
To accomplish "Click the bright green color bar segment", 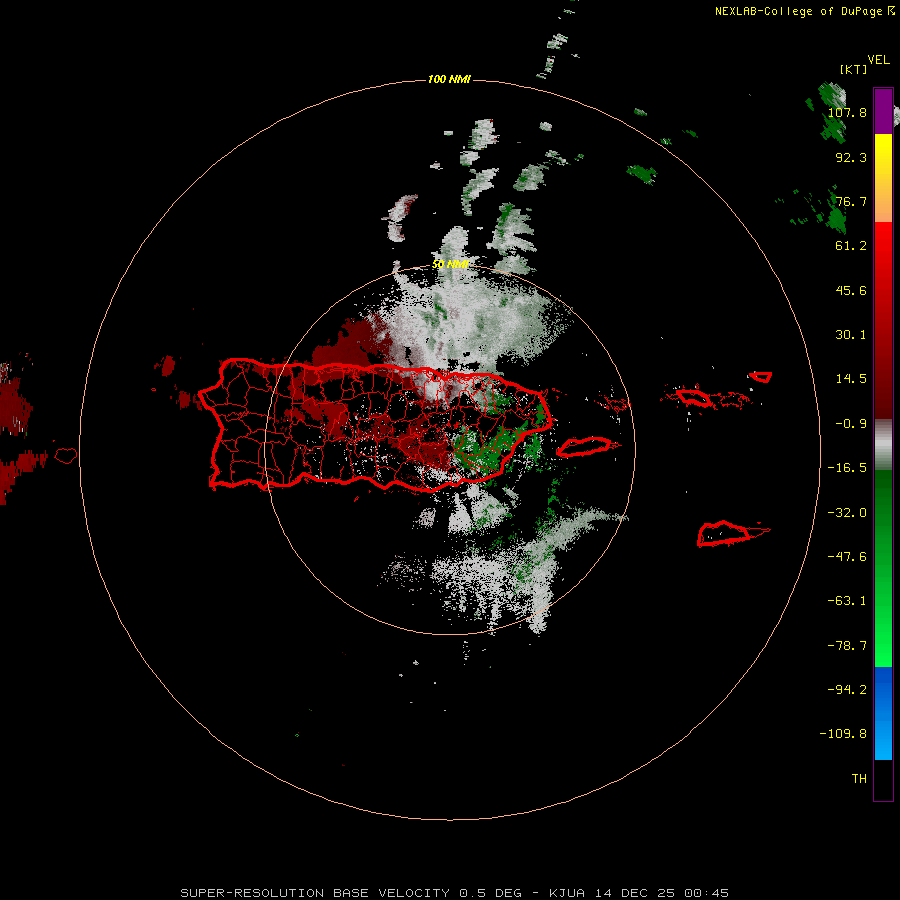I will click(883, 568).
